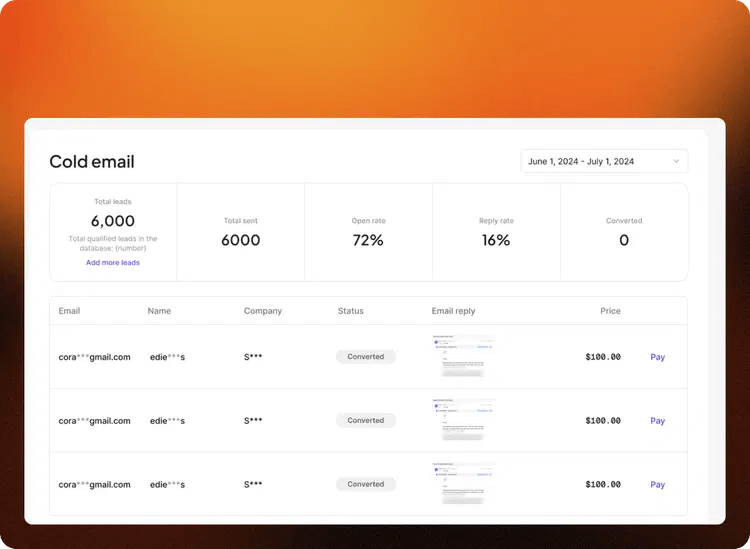Click company S*** in the first row

point(253,357)
